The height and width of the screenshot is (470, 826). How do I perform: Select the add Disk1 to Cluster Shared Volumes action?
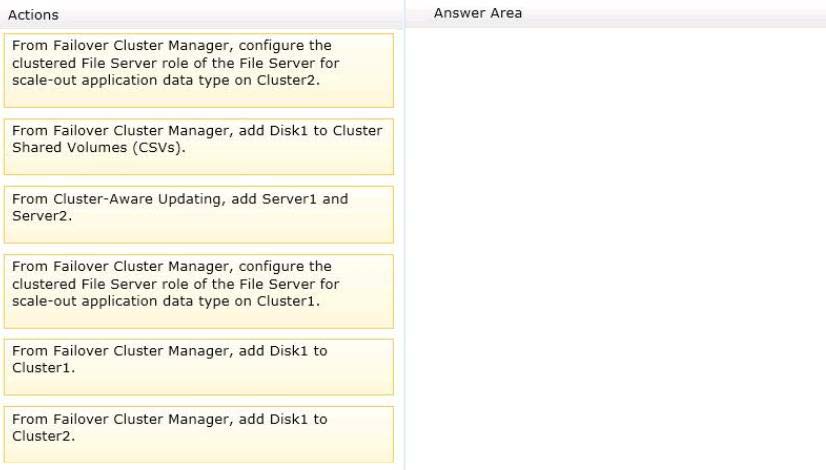(199, 146)
